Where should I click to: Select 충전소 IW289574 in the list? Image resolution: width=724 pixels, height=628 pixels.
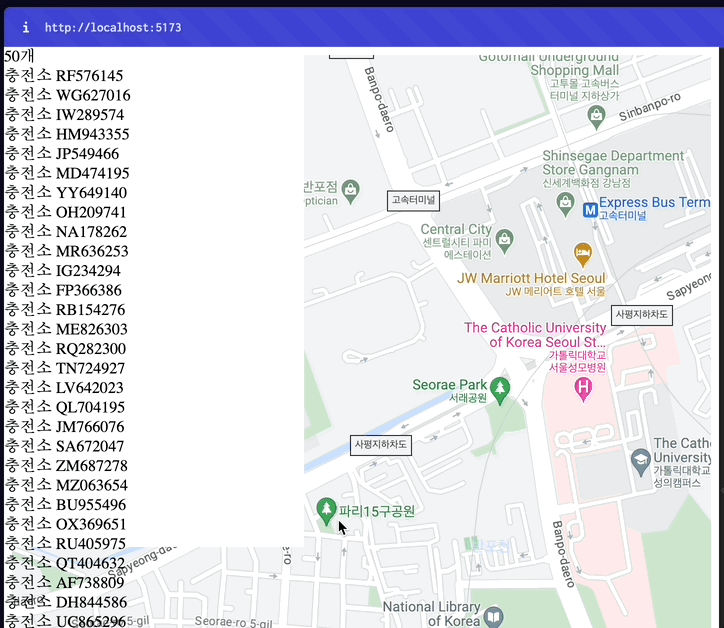click(65, 114)
